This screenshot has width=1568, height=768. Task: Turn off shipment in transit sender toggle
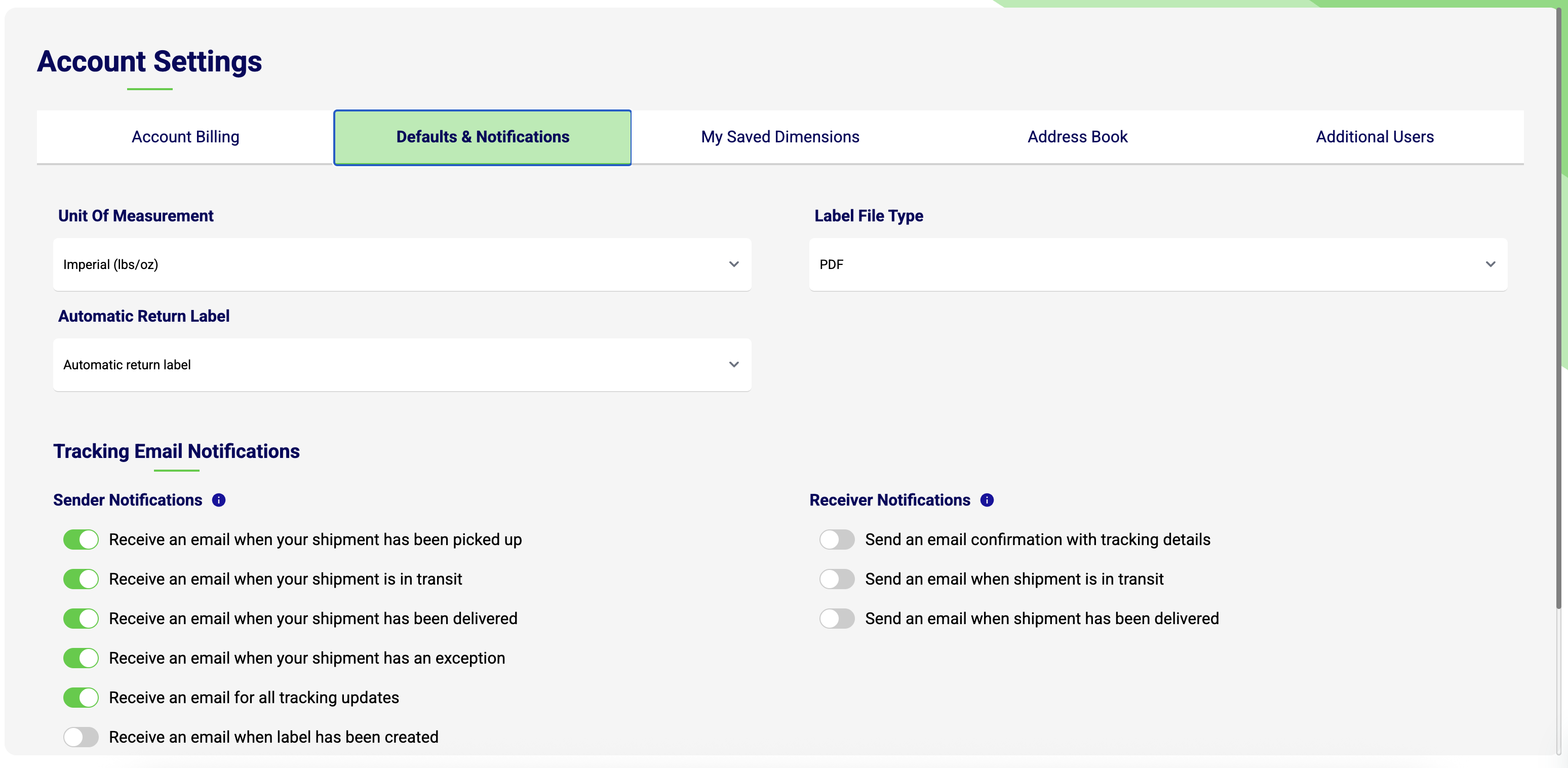point(81,579)
